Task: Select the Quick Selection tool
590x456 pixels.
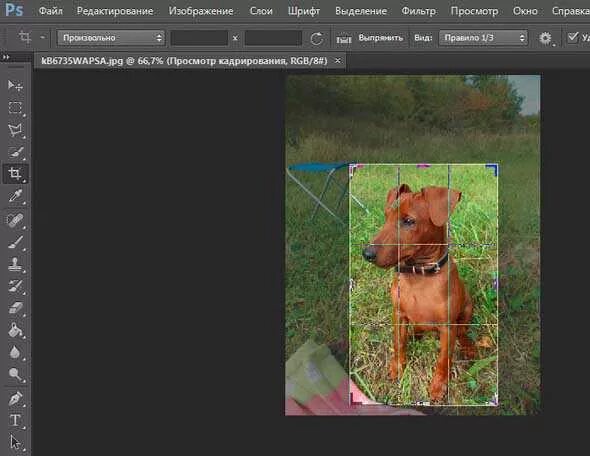Action: pos(15,152)
